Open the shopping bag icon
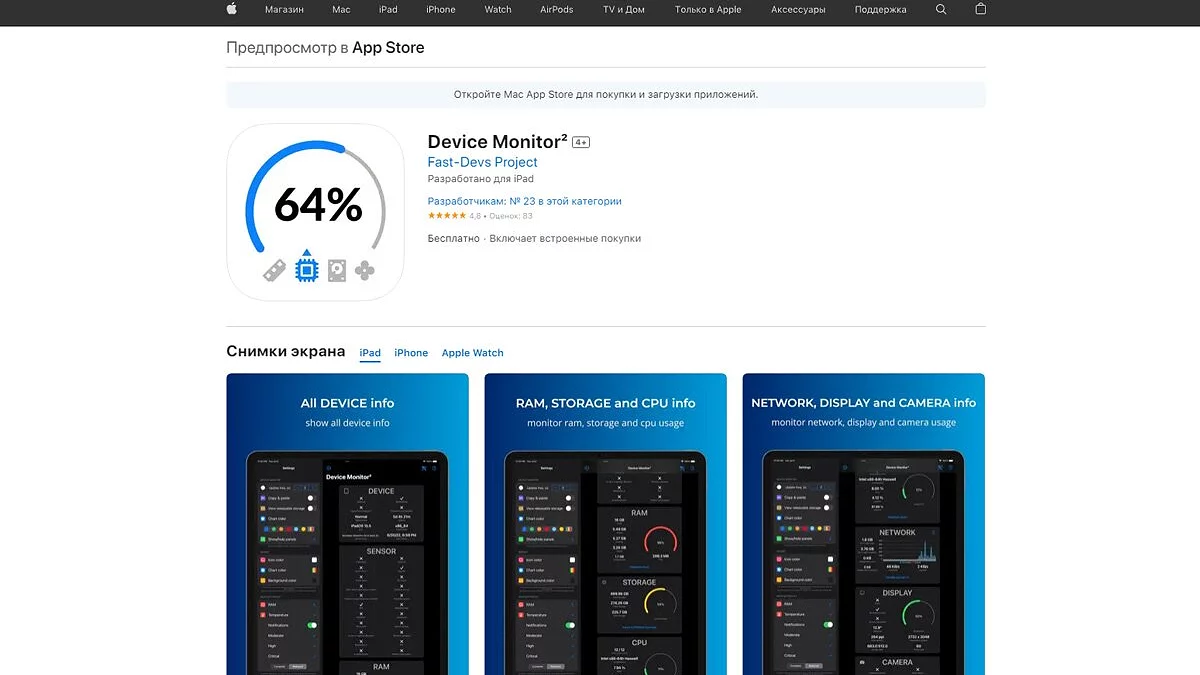 click(x=980, y=9)
